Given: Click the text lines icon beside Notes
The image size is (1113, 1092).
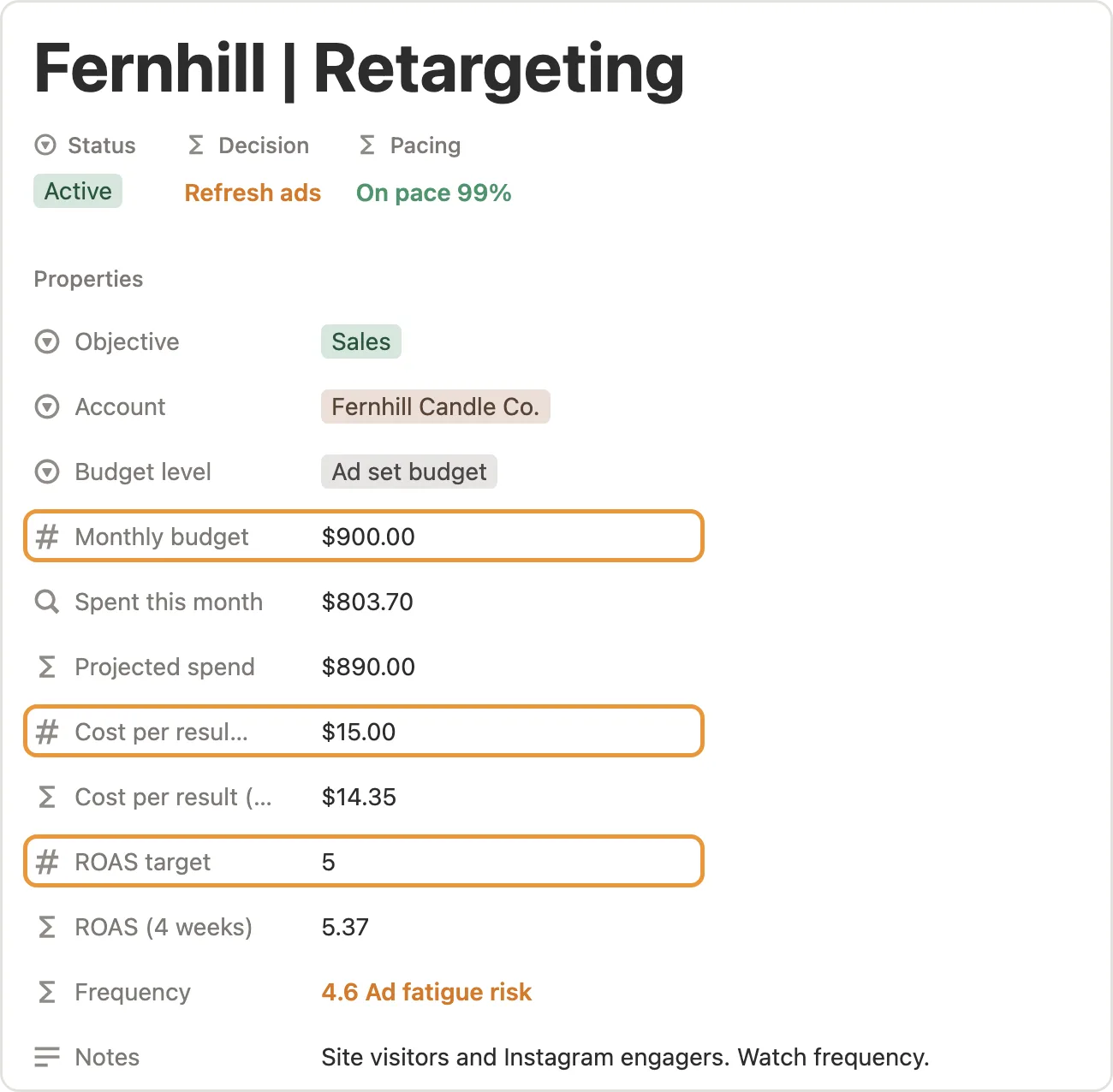Looking at the screenshot, I should pyautogui.click(x=47, y=1058).
